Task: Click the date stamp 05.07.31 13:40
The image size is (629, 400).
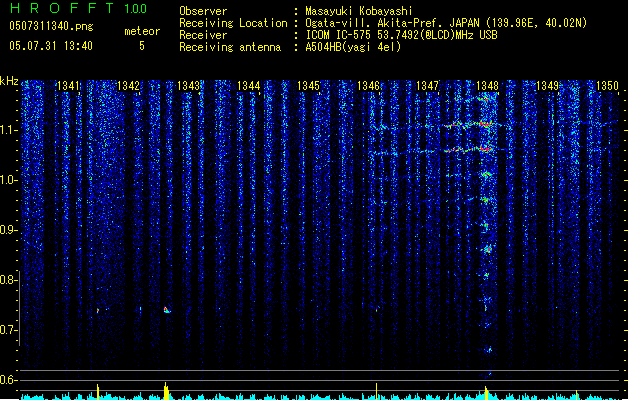Action: (51, 46)
